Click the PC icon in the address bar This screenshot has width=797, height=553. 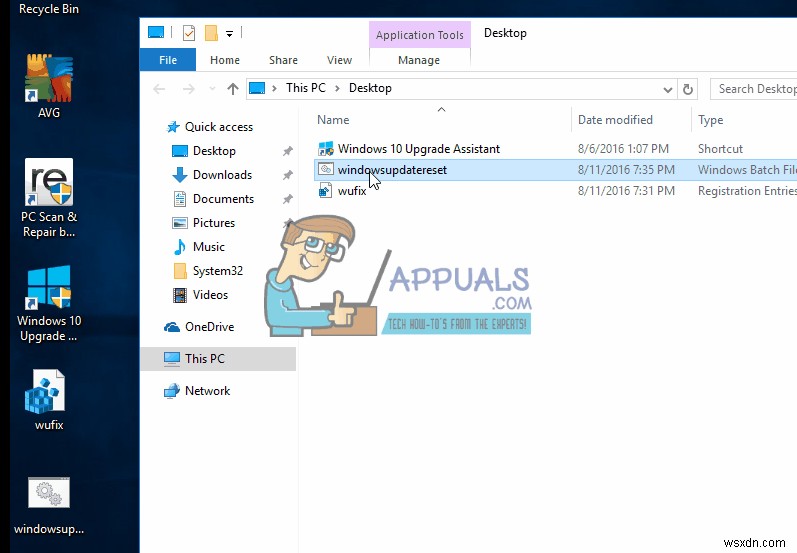pyautogui.click(x=257, y=88)
